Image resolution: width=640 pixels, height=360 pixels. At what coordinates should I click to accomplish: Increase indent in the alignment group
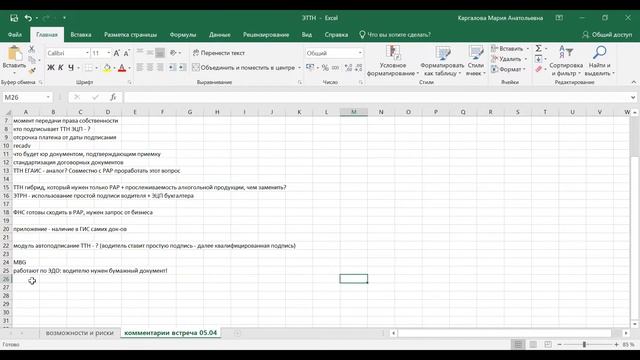(x=182, y=67)
